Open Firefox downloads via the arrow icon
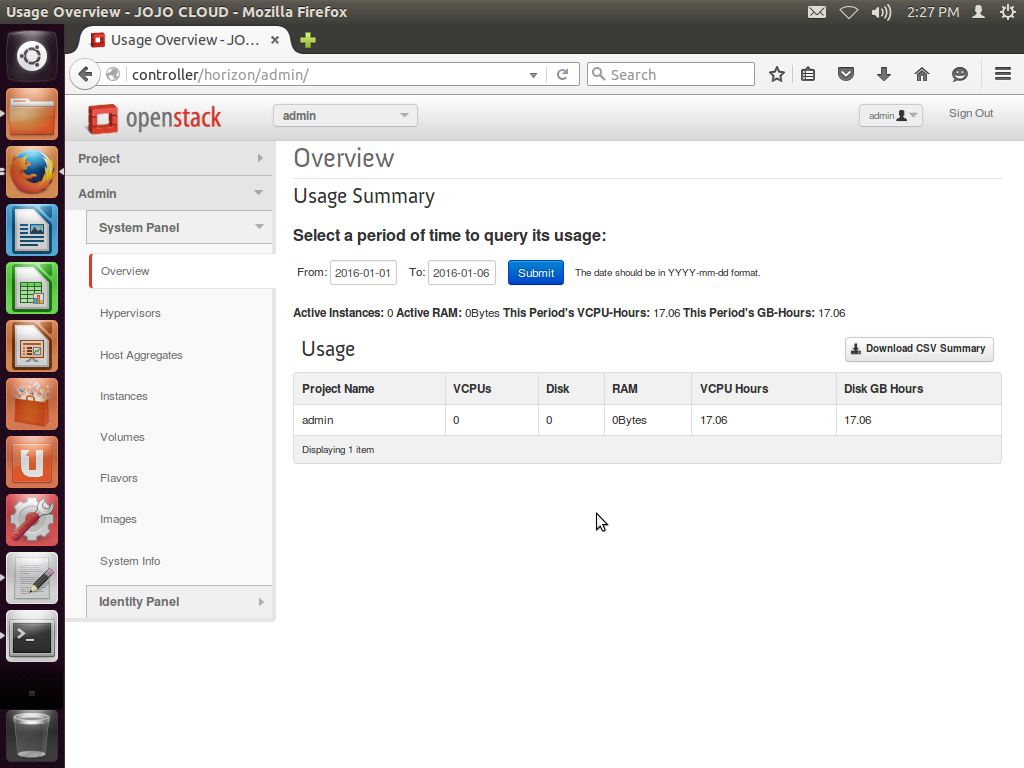Image resolution: width=1024 pixels, height=768 pixels. pos(883,74)
